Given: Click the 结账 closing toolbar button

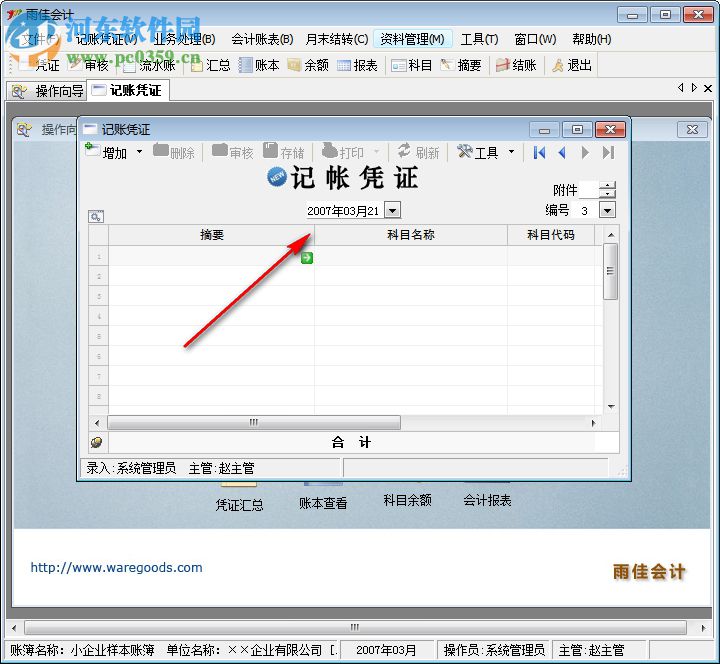Looking at the screenshot, I should (516, 66).
